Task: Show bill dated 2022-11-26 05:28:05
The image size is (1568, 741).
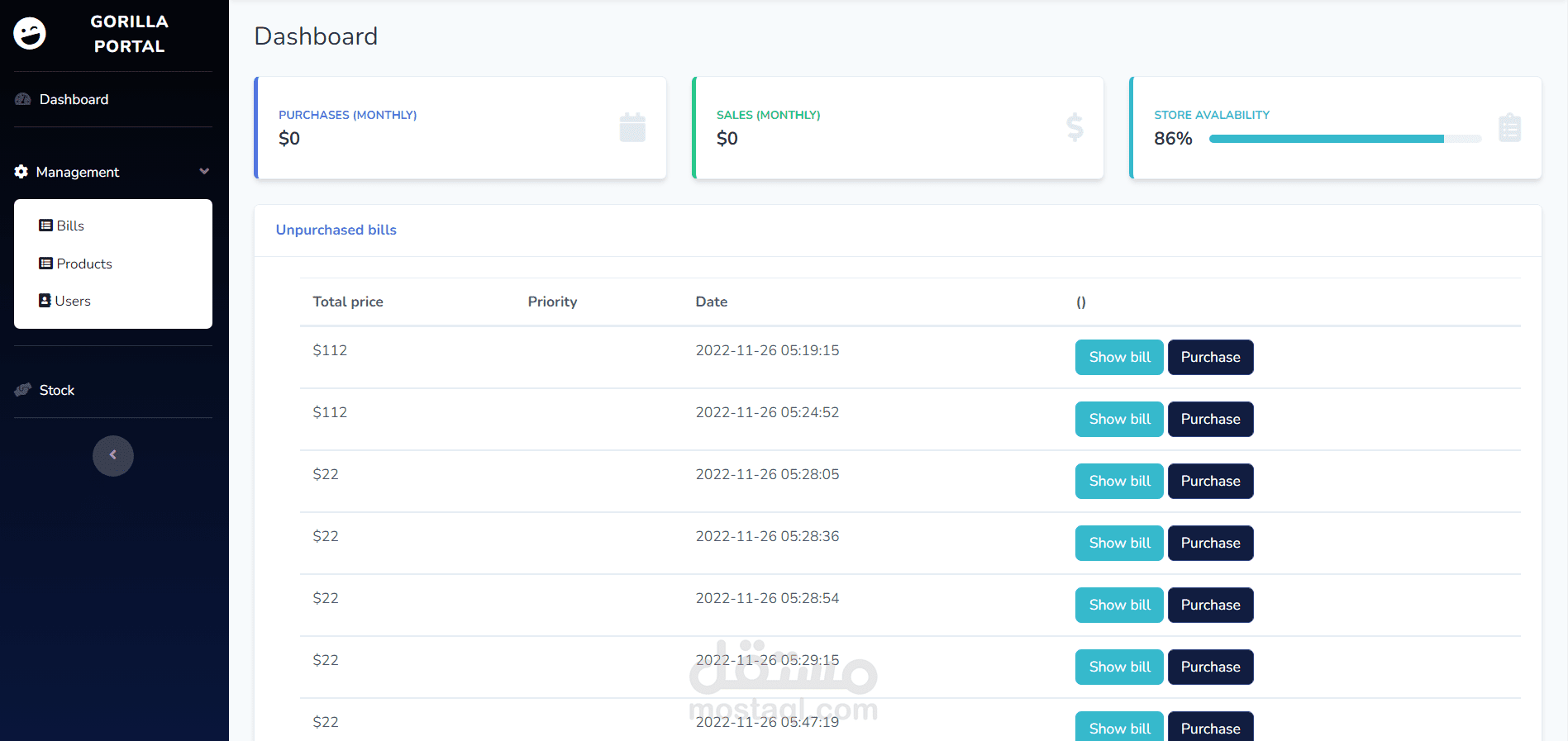Action: click(x=1119, y=481)
